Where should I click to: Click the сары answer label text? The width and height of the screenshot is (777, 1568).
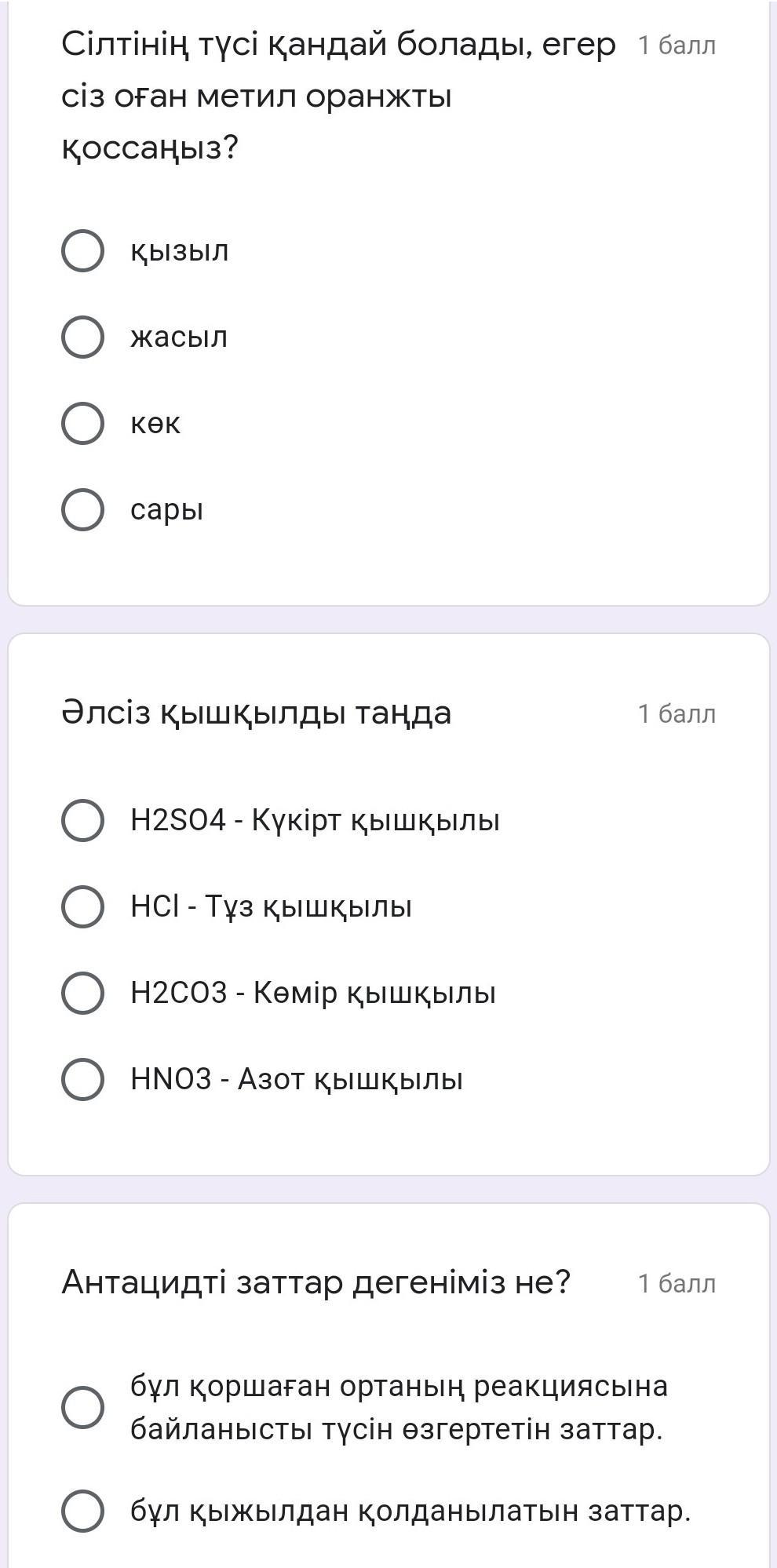(167, 510)
